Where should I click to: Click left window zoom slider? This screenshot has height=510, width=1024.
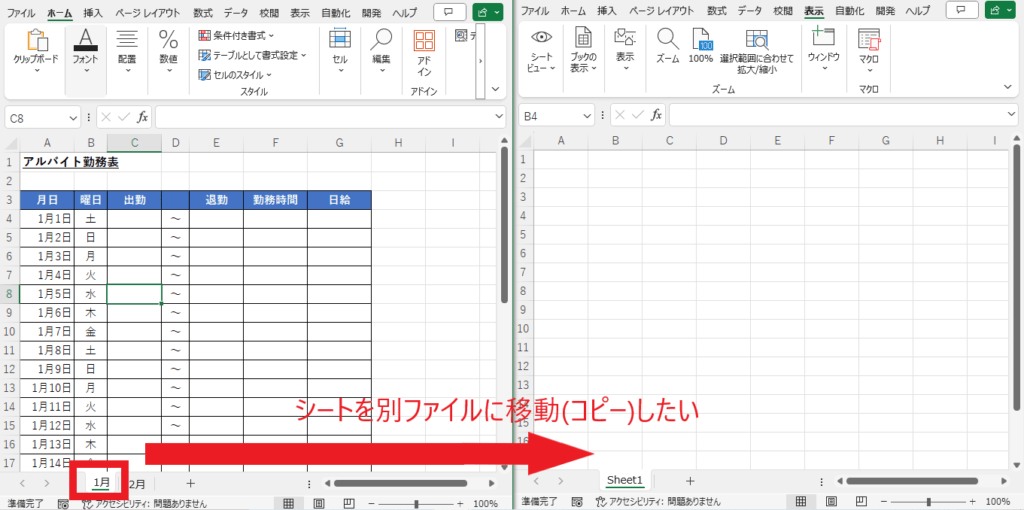[x=416, y=504]
